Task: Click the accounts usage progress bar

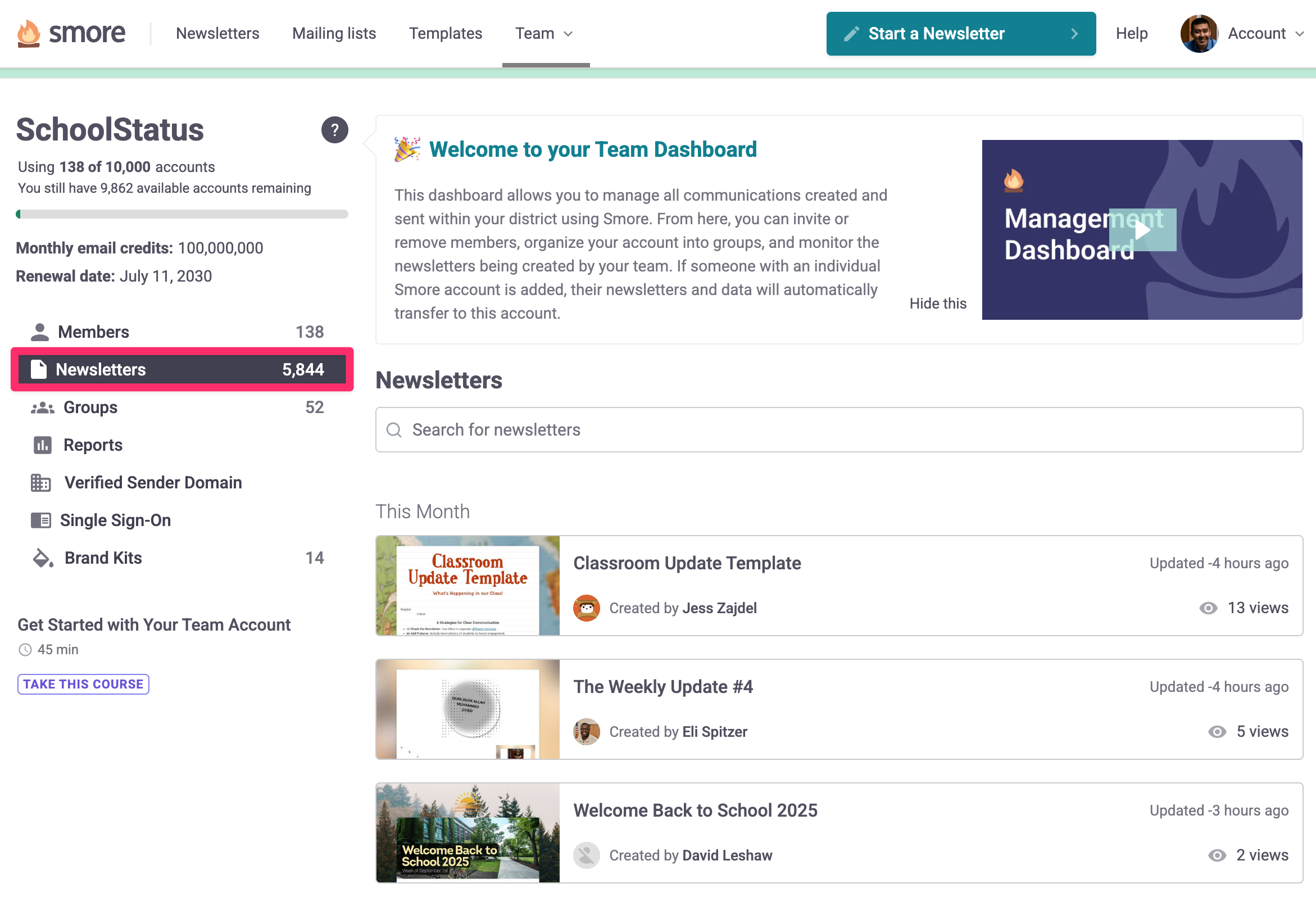Action: coord(181,214)
